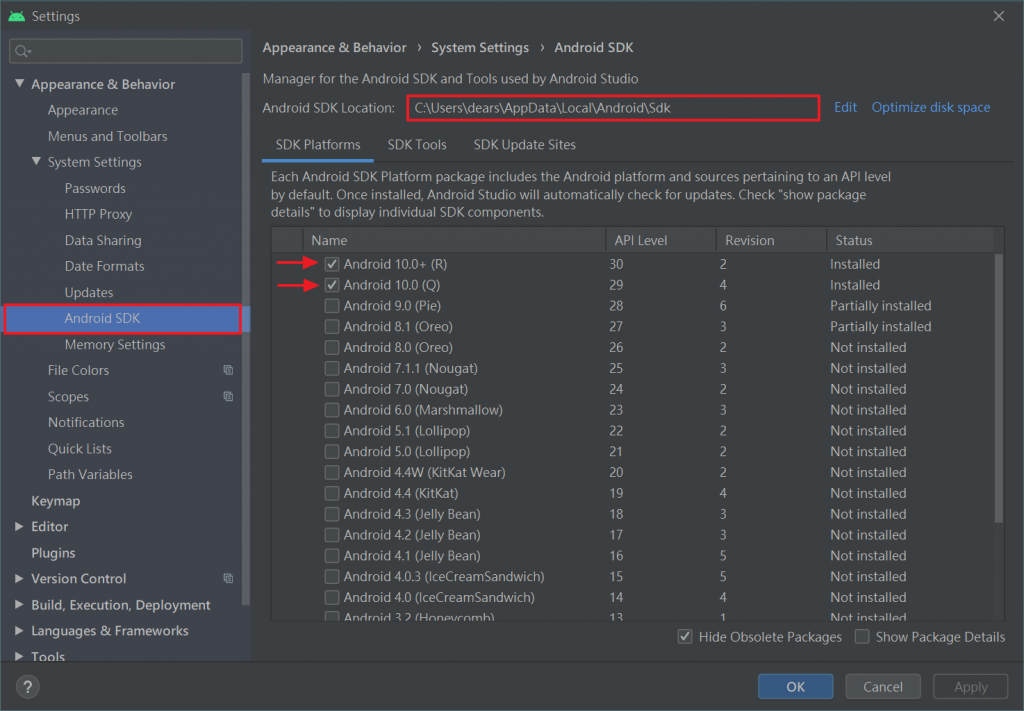
Task: Confirm settings with OK button
Action: tap(795, 687)
